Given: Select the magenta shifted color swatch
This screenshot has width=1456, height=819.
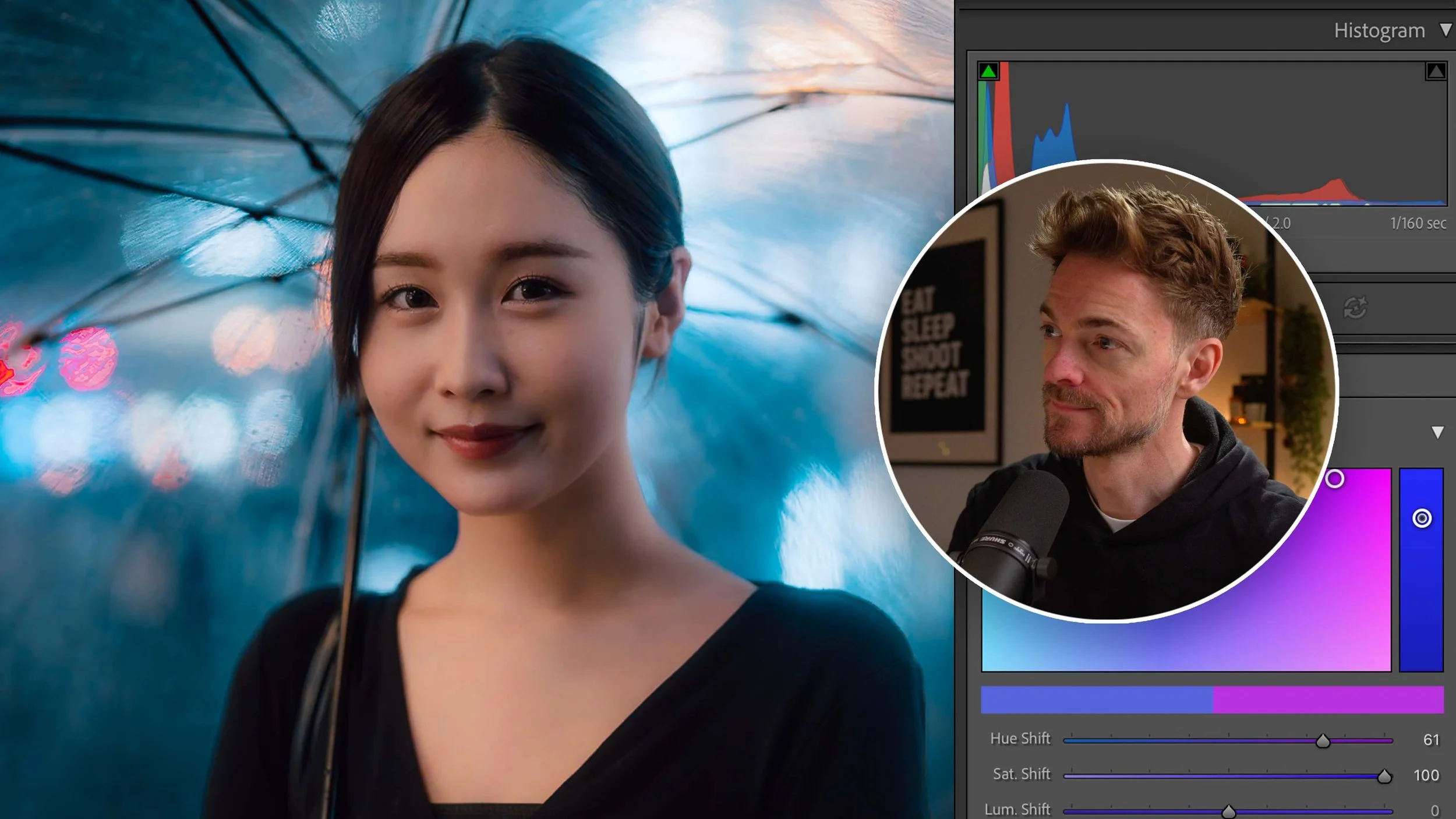Looking at the screenshot, I should (x=1328, y=700).
